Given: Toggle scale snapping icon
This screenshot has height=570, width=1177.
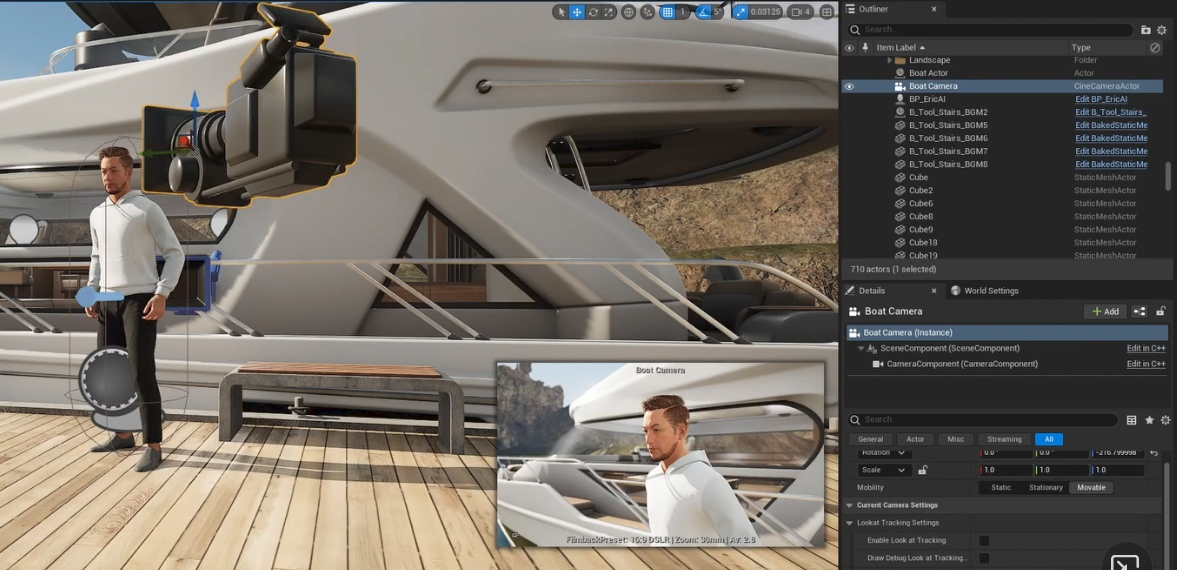Looking at the screenshot, I should pos(741,12).
